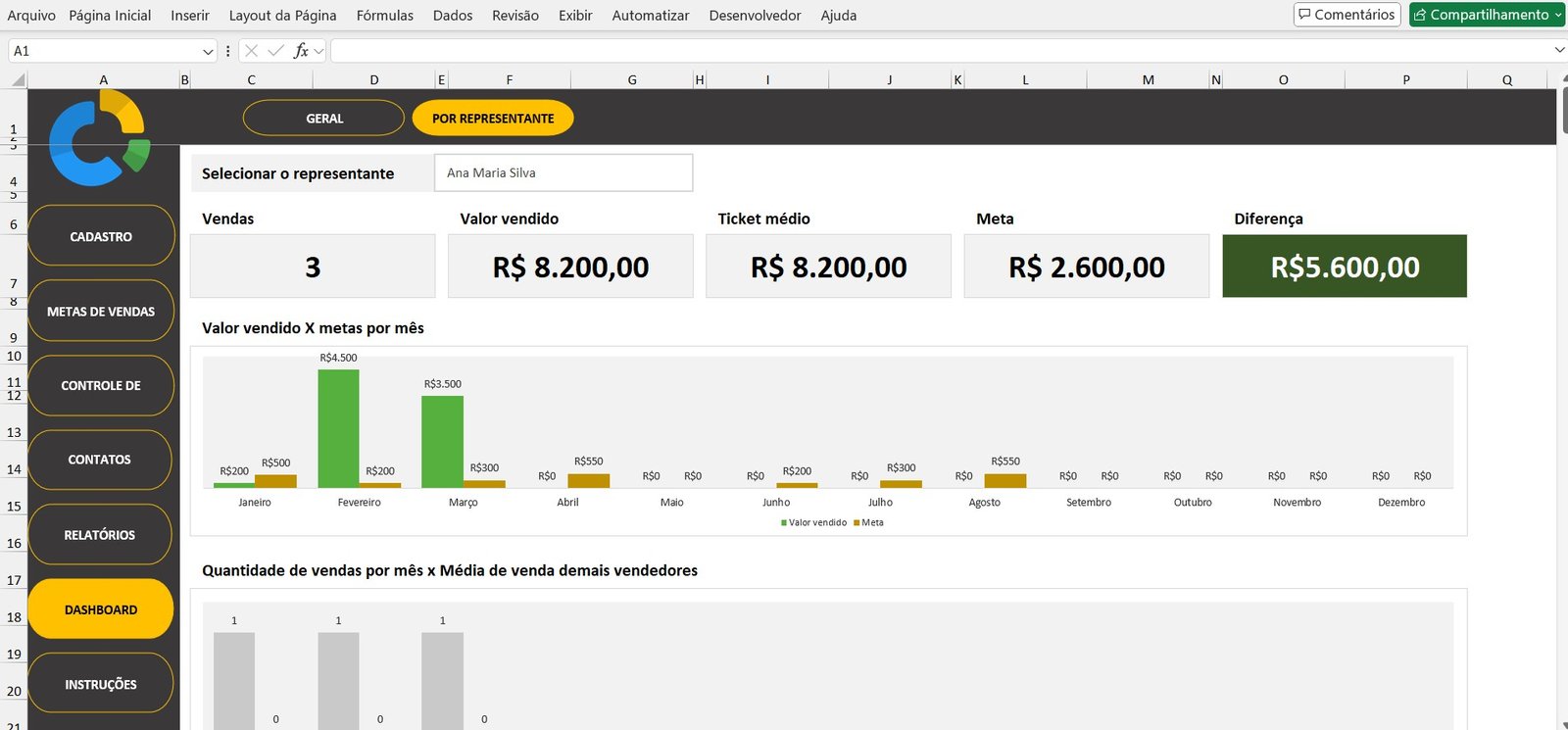Viewport: 1568px width, 730px height.
Task: Click the cancel X icon in formula bar
Action: coord(252,51)
